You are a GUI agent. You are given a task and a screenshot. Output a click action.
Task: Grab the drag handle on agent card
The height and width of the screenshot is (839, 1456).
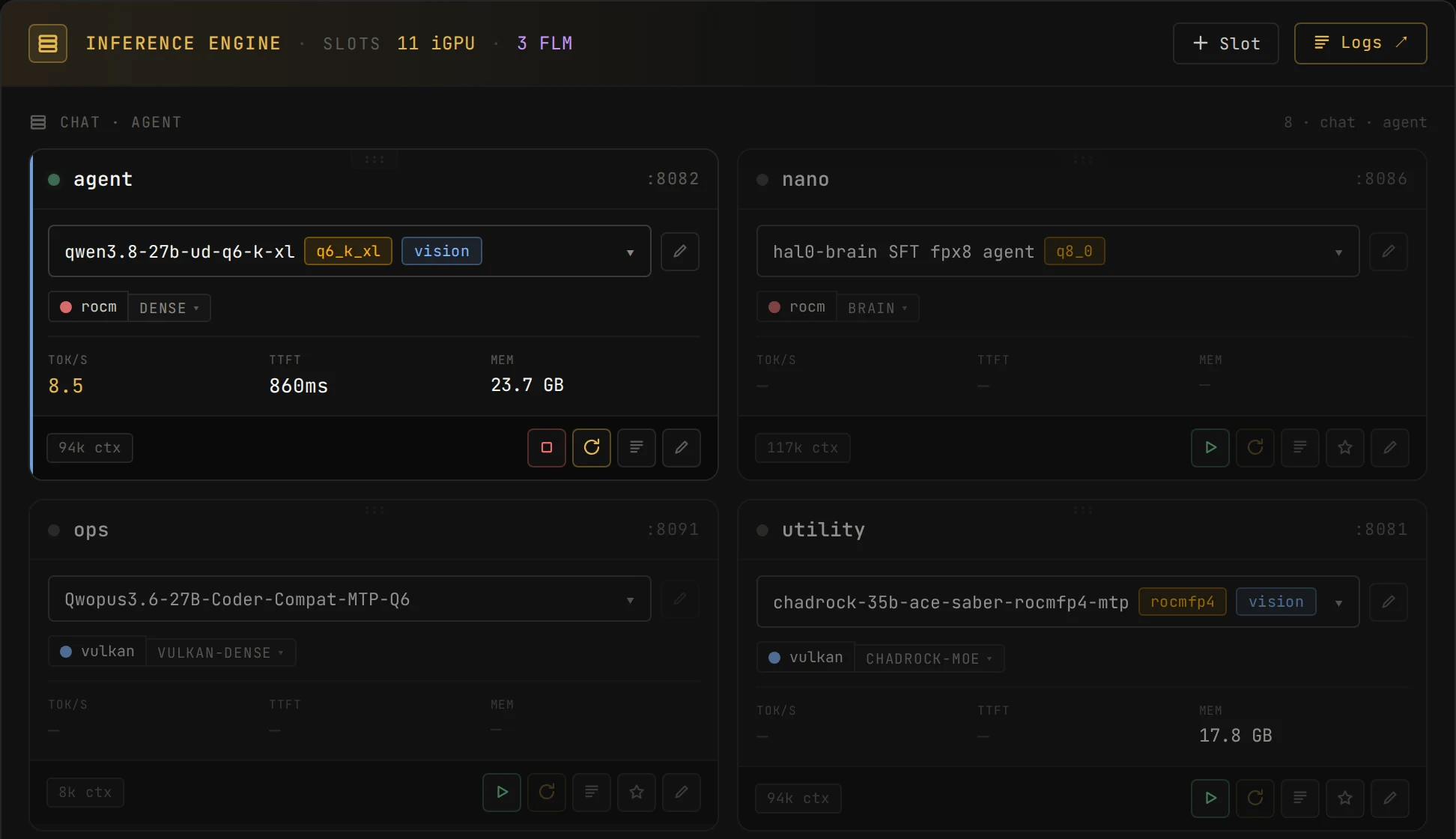[374, 160]
